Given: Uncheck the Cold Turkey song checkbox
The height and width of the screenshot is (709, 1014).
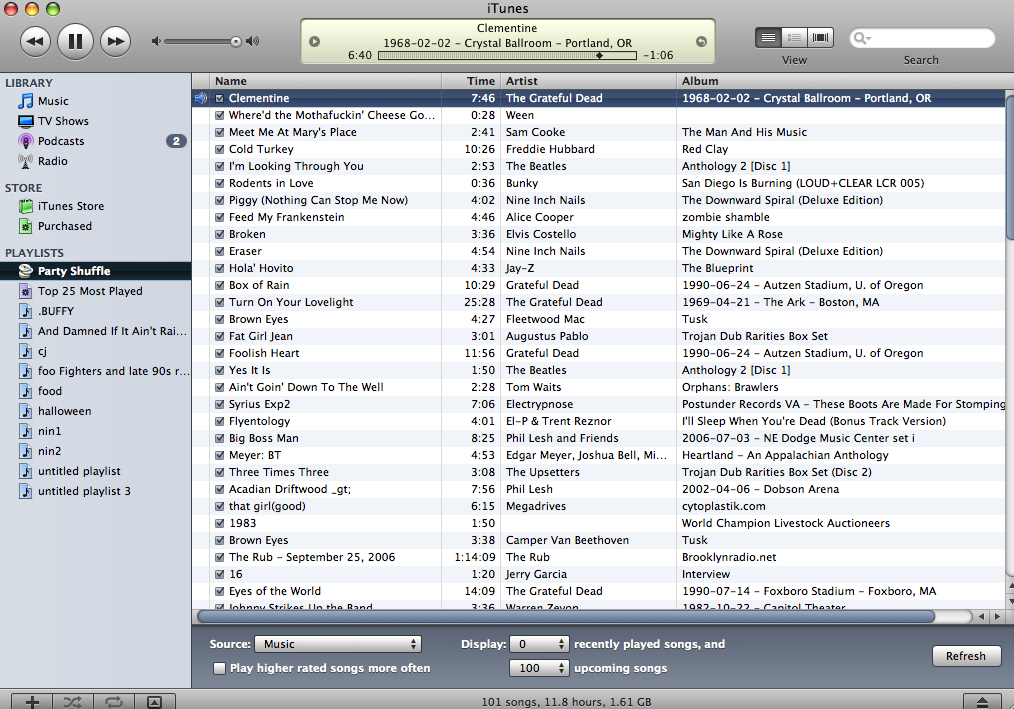Looking at the screenshot, I should 220,149.
